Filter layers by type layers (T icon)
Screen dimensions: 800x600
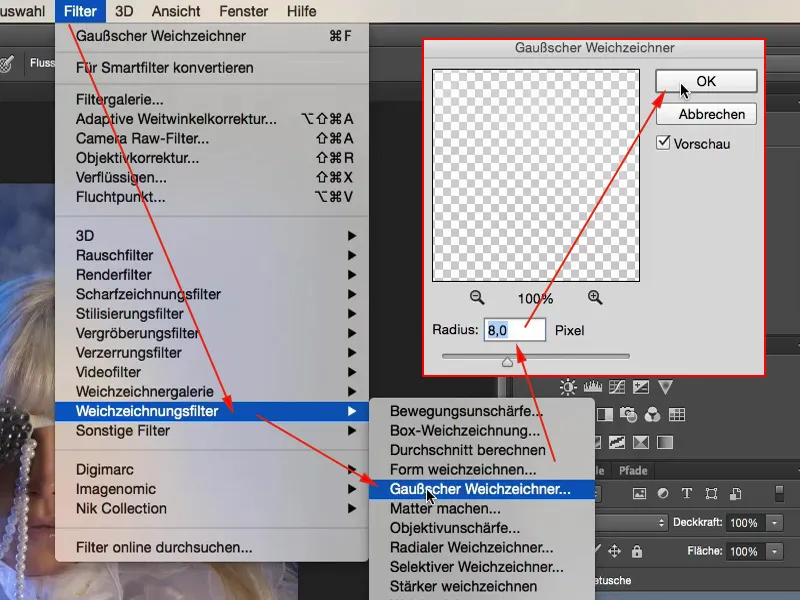coord(687,493)
